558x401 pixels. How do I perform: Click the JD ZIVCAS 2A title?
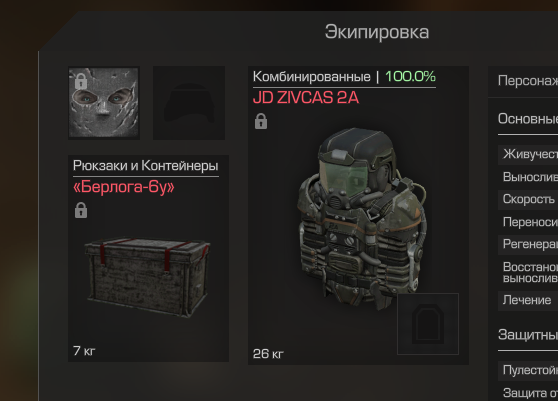[306, 98]
